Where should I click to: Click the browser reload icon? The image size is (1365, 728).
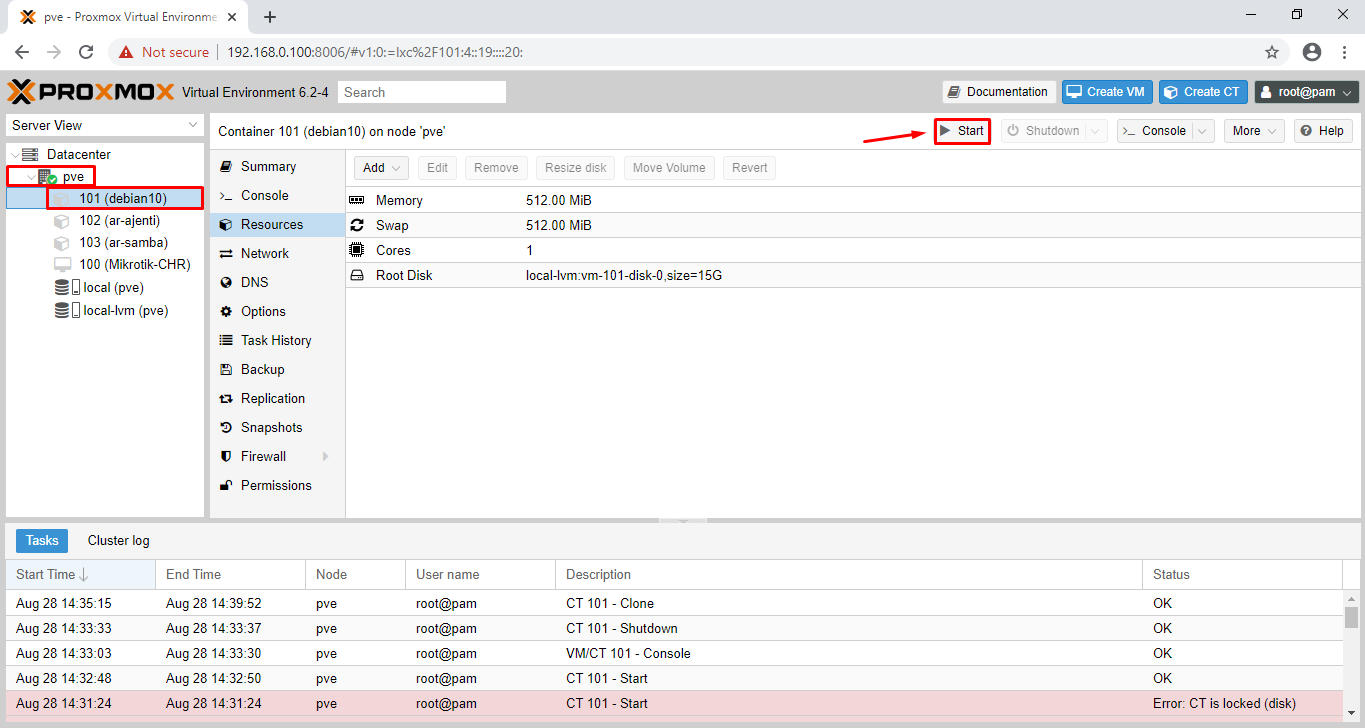tap(86, 52)
